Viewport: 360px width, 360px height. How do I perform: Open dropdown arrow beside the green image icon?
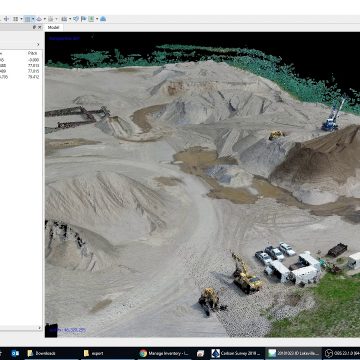(97, 19)
